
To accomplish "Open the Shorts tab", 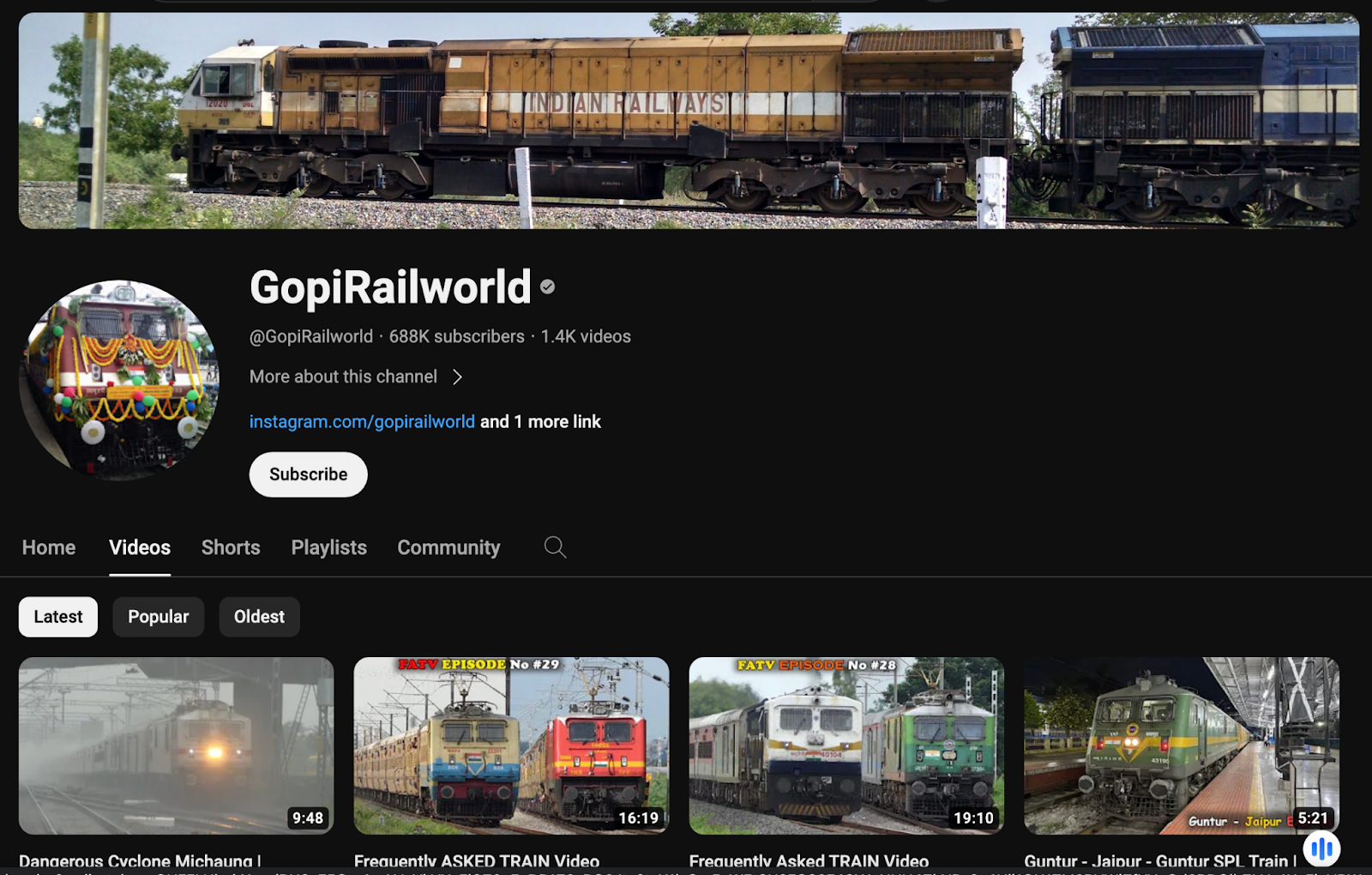I will [x=231, y=547].
